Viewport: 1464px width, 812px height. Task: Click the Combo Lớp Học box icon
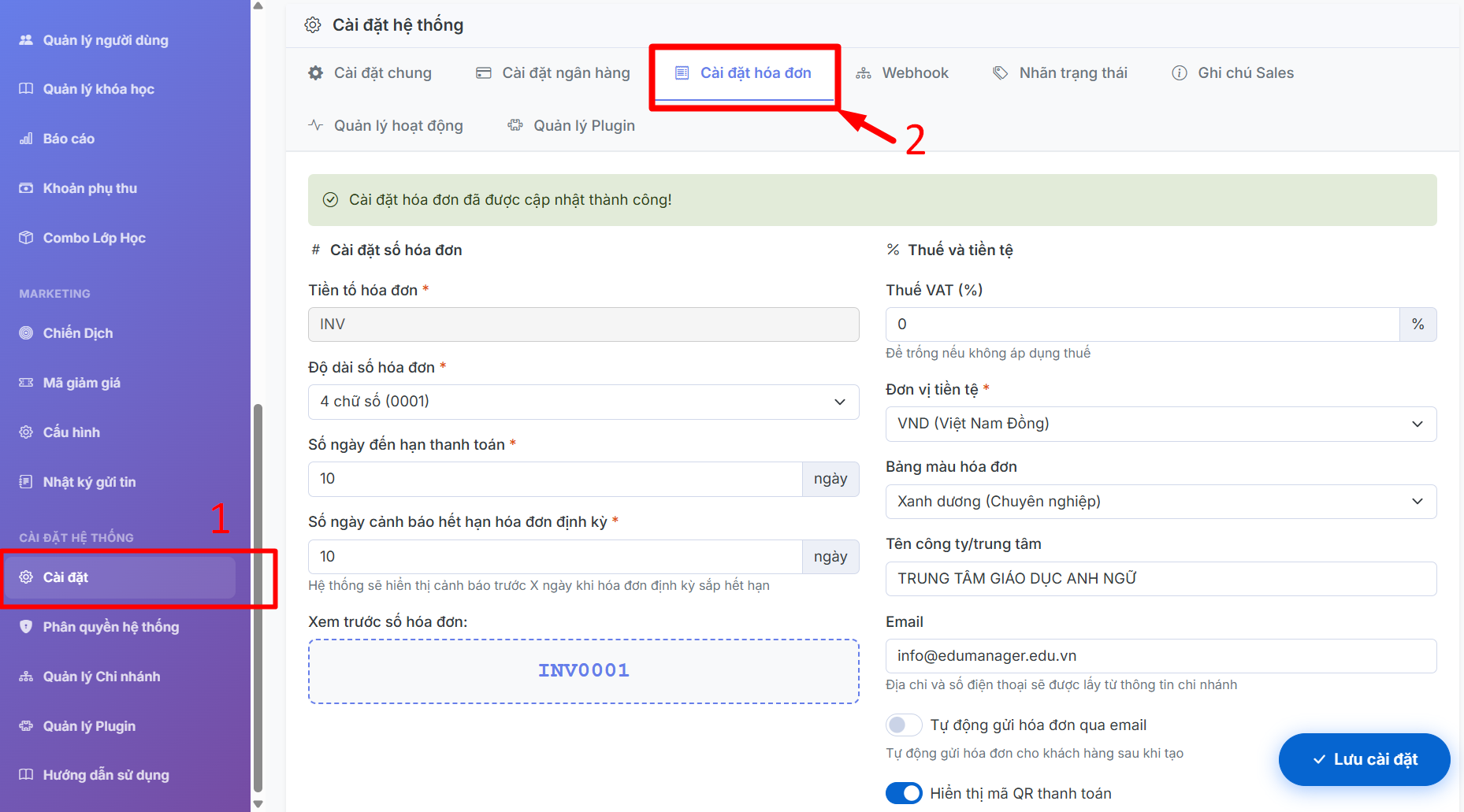26,238
